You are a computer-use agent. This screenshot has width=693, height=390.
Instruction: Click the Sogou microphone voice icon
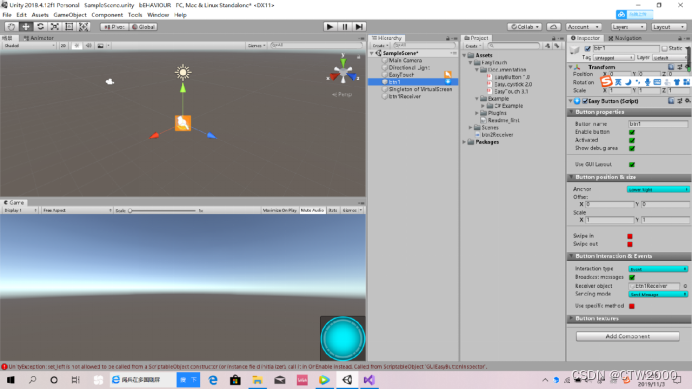click(647, 82)
